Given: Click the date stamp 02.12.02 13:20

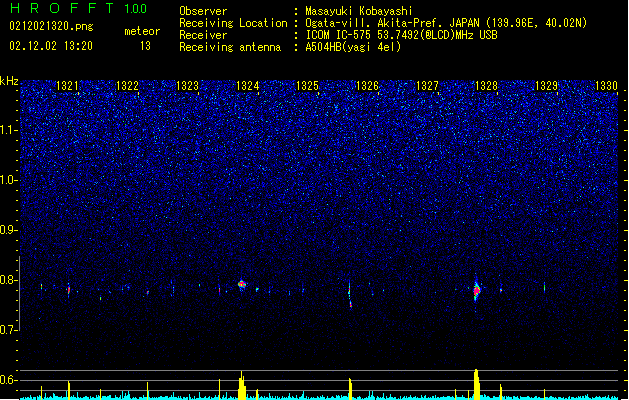Looking at the screenshot, I should tap(51, 46).
